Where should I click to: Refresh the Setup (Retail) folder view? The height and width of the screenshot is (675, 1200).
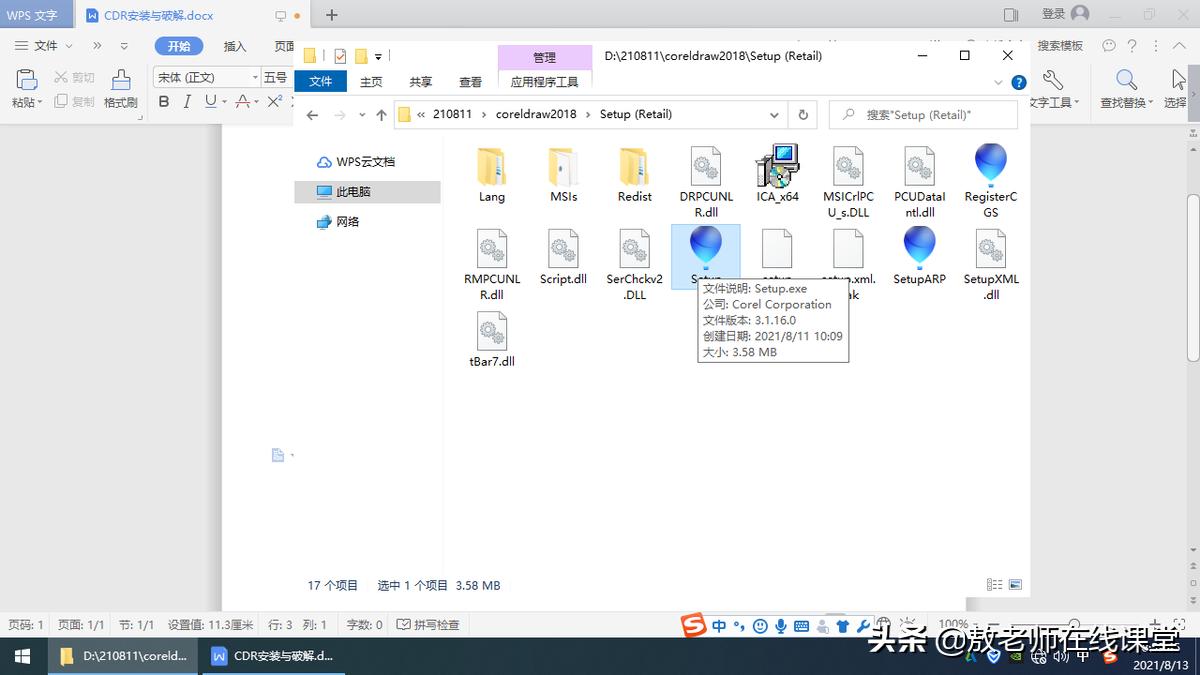(802, 114)
